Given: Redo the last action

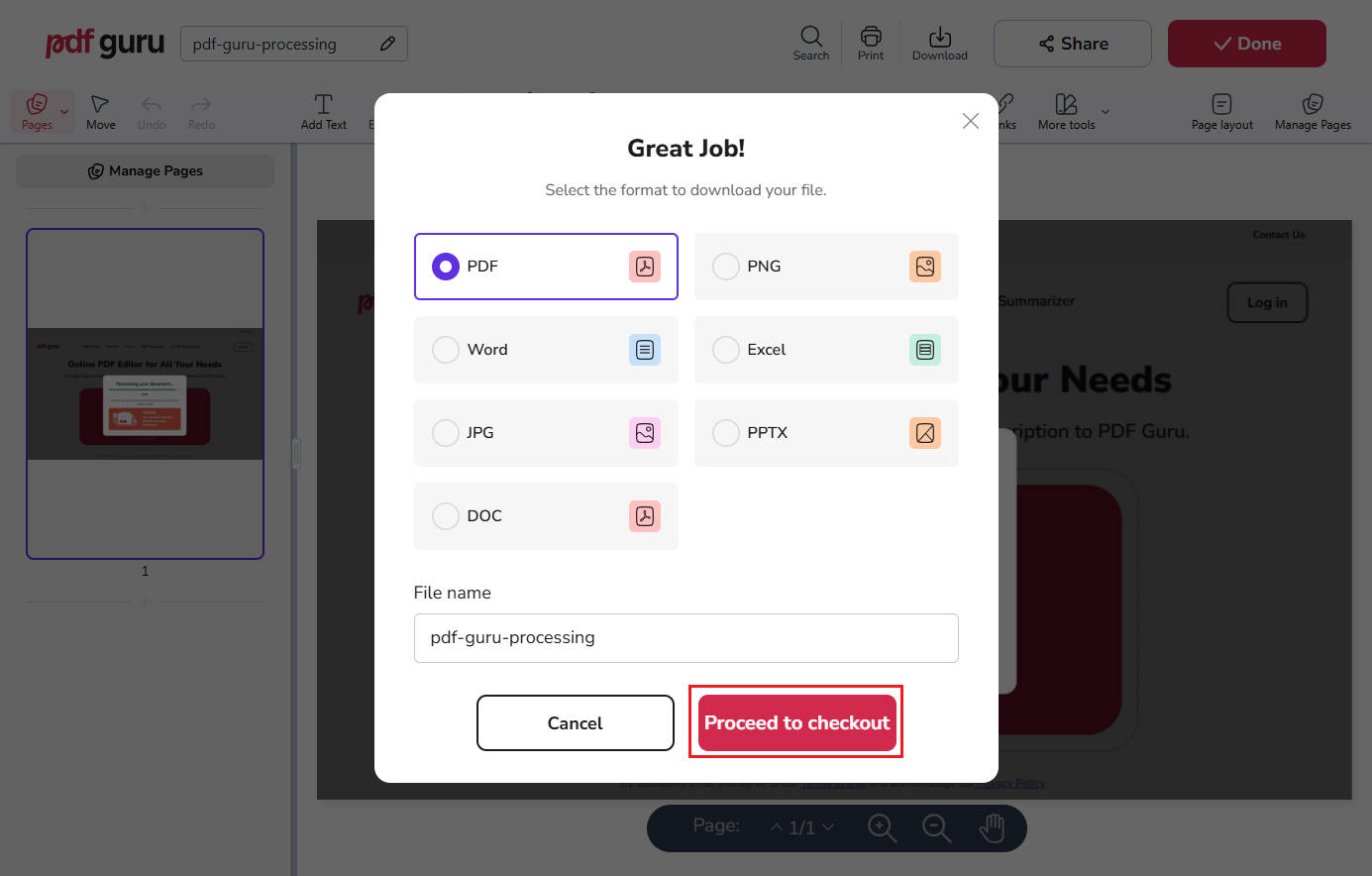Looking at the screenshot, I should pyautogui.click(x=201, y=111).
